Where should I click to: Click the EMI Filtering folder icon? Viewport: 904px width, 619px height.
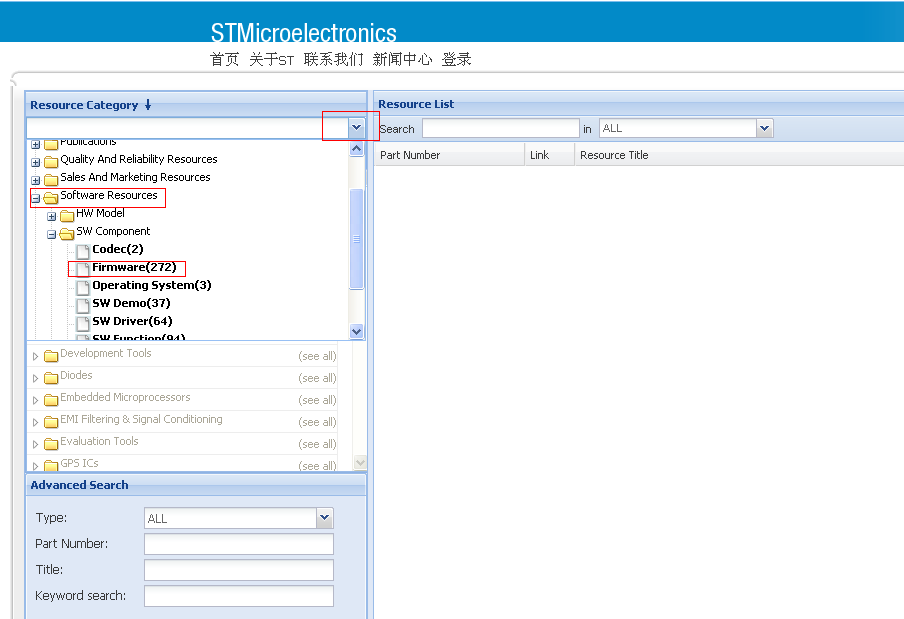[x=51, y=421]
